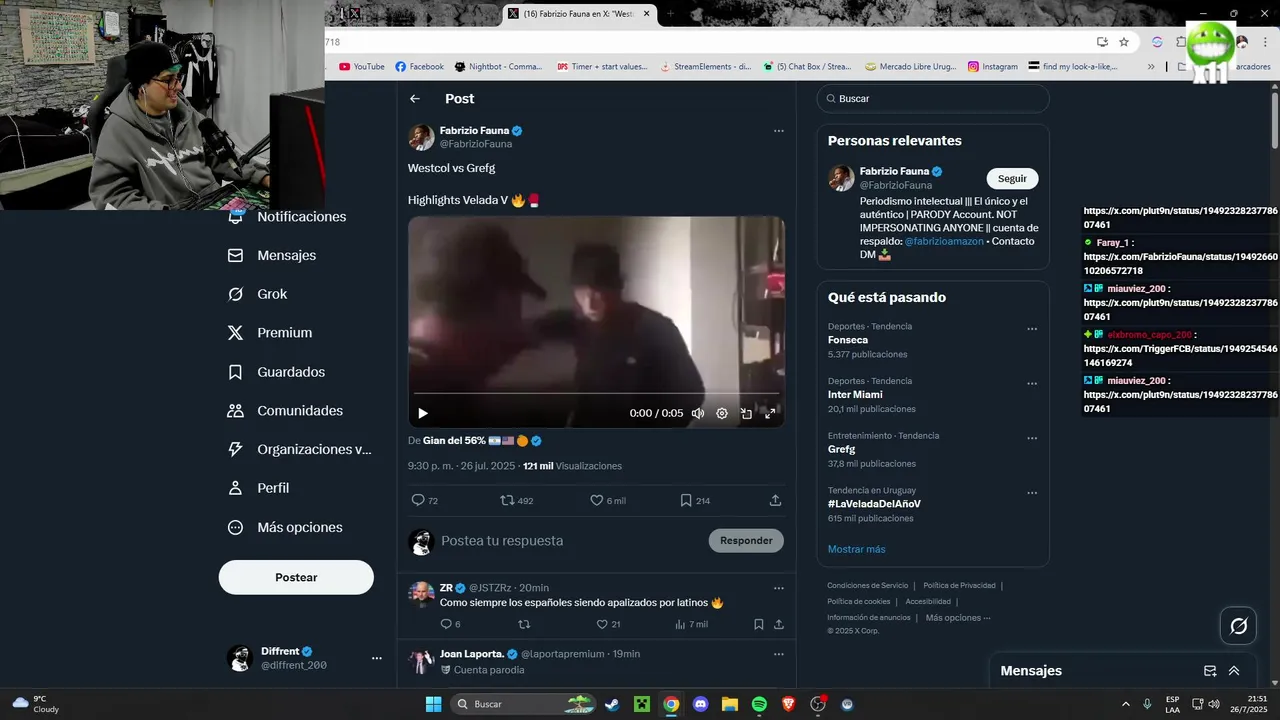Screen dimensions: 1280x720
Task: Open the #LaVeladaDelAñoV trending topic
Action: [x=874, y=504]
